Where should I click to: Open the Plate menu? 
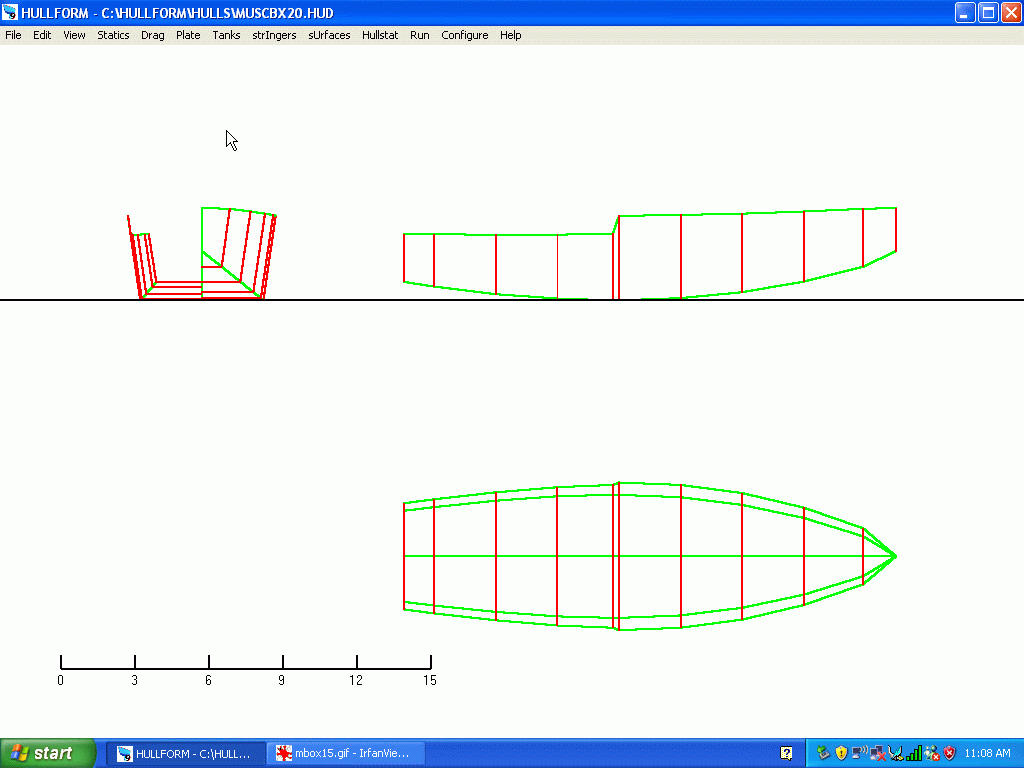(x=188, y=35)
